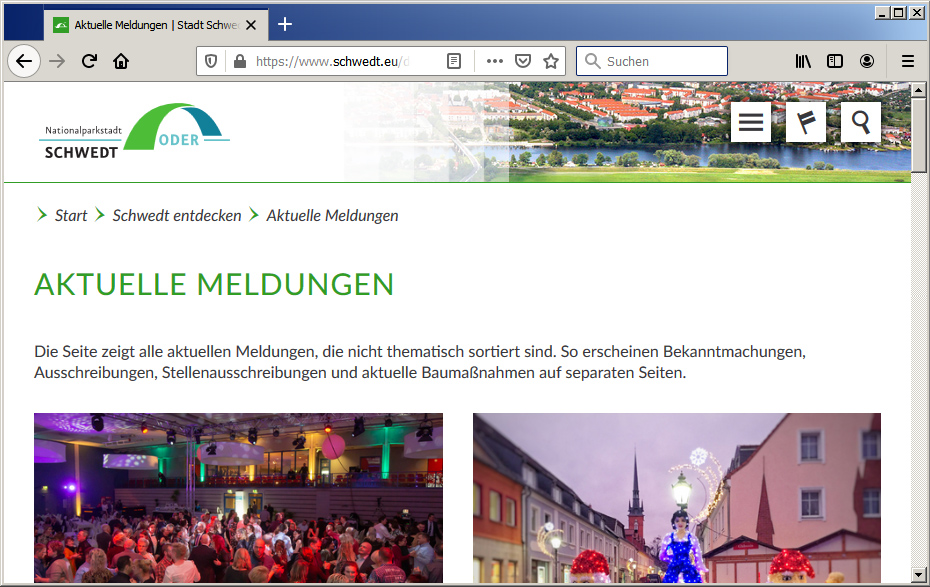Viewport: 930px width, 587px height.
Task: Open the Firefox library icon
Action: (803, 61)
